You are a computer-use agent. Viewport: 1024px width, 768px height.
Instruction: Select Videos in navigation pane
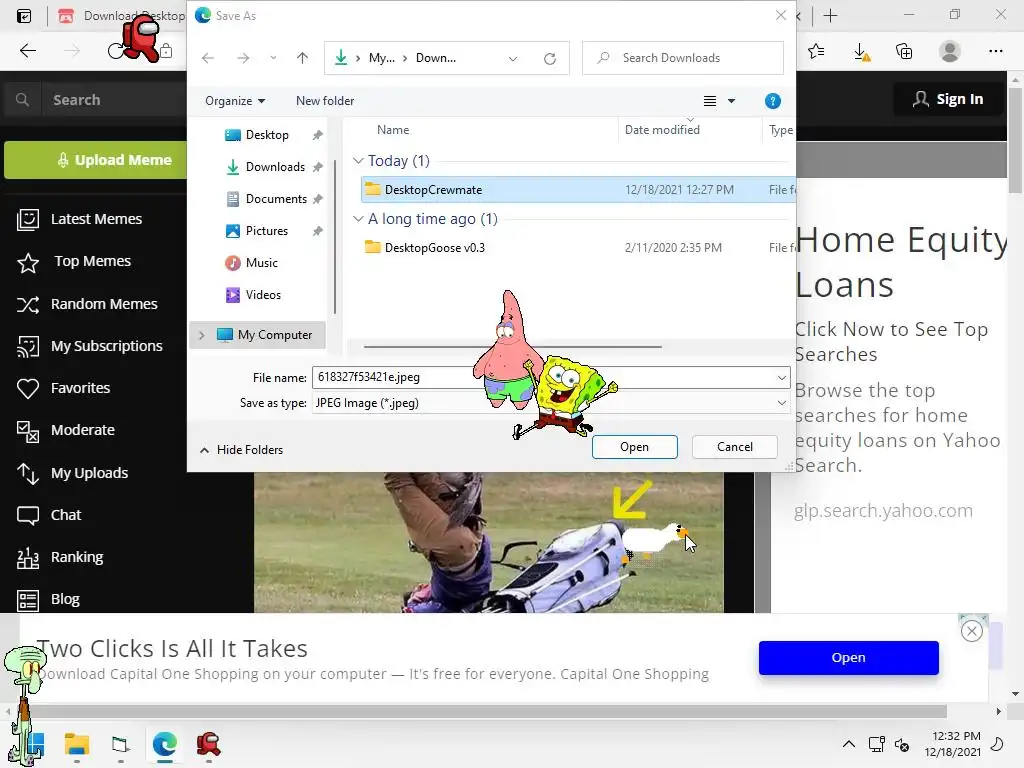coord(263,295)
